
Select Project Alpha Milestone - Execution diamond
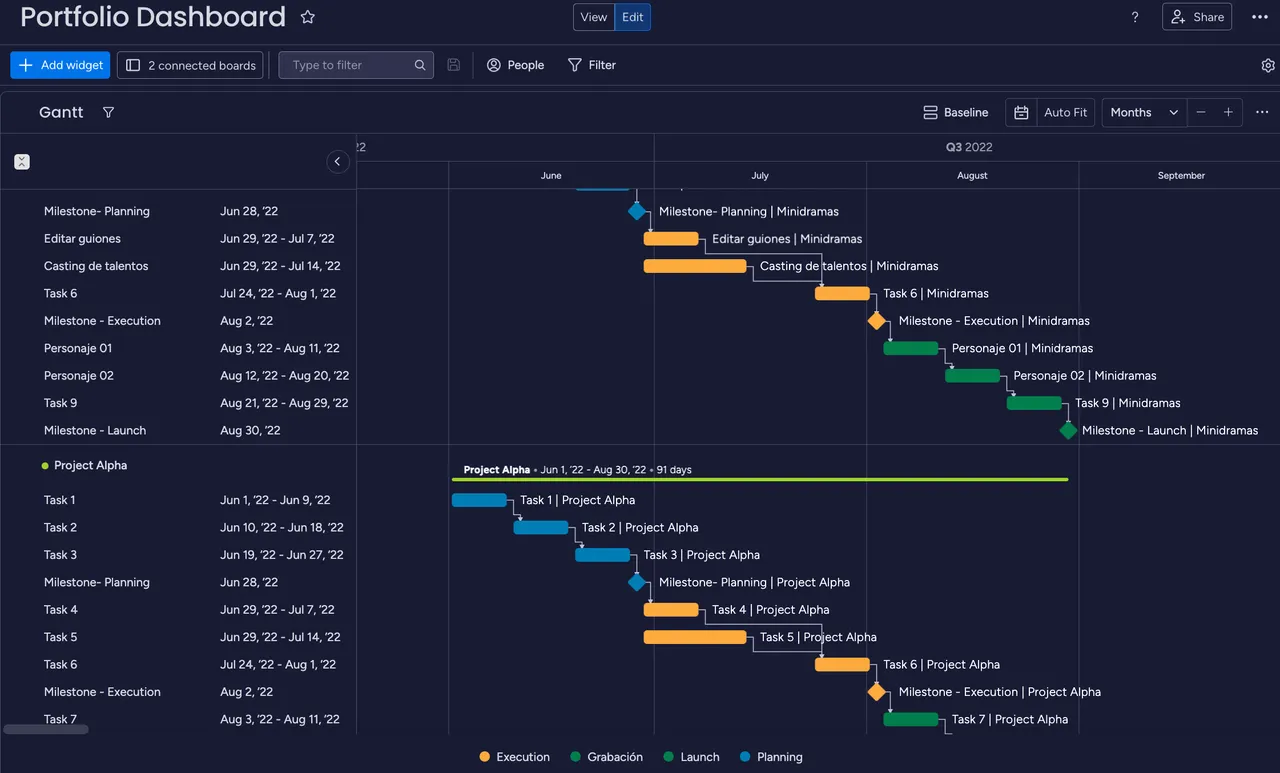pos(877,692)
